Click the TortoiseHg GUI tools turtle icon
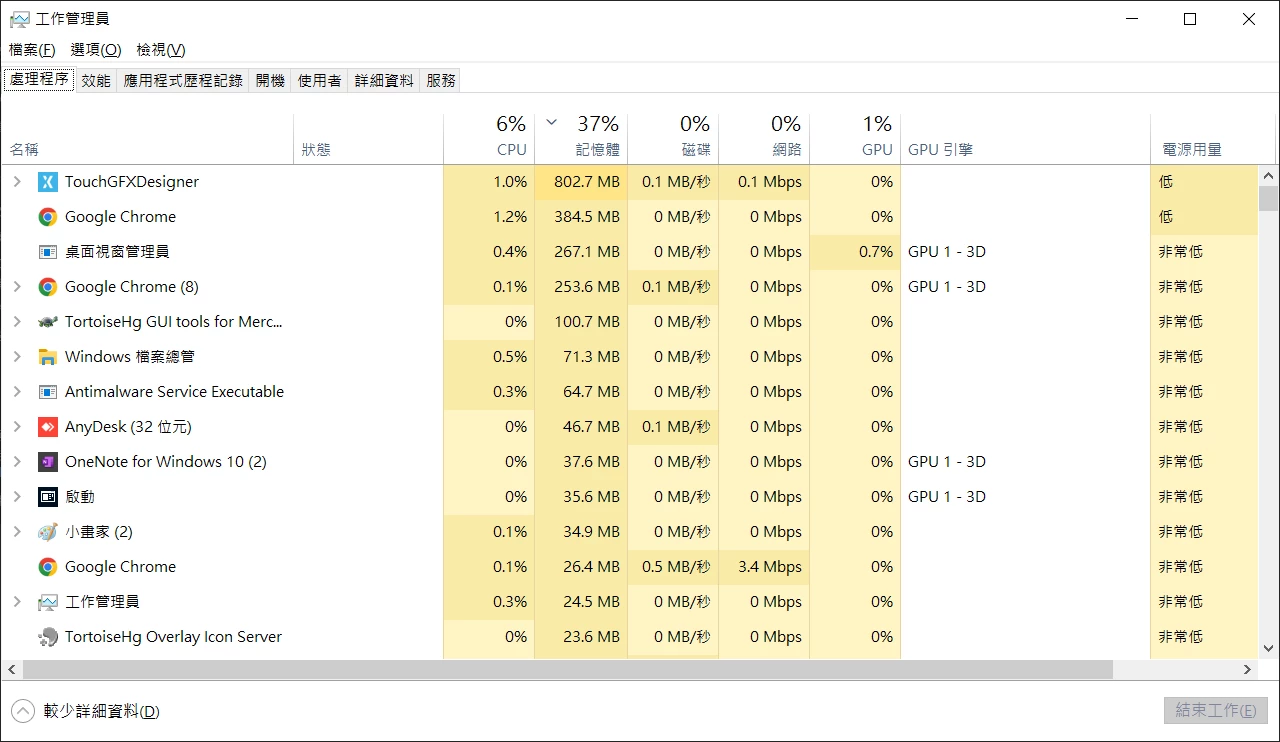Screen dimensions: 1280x742 47,322
